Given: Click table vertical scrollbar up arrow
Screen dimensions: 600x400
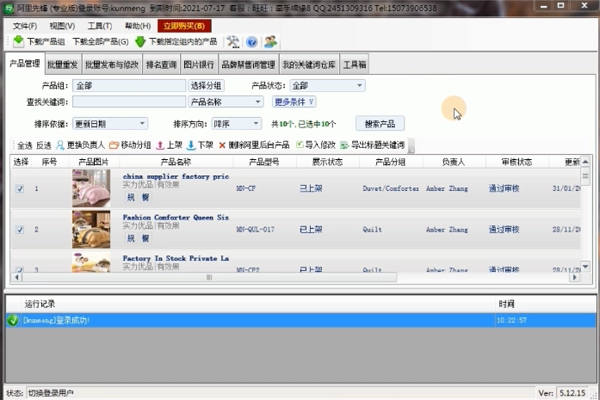Looking at the screenshot, I should (585, 162).
